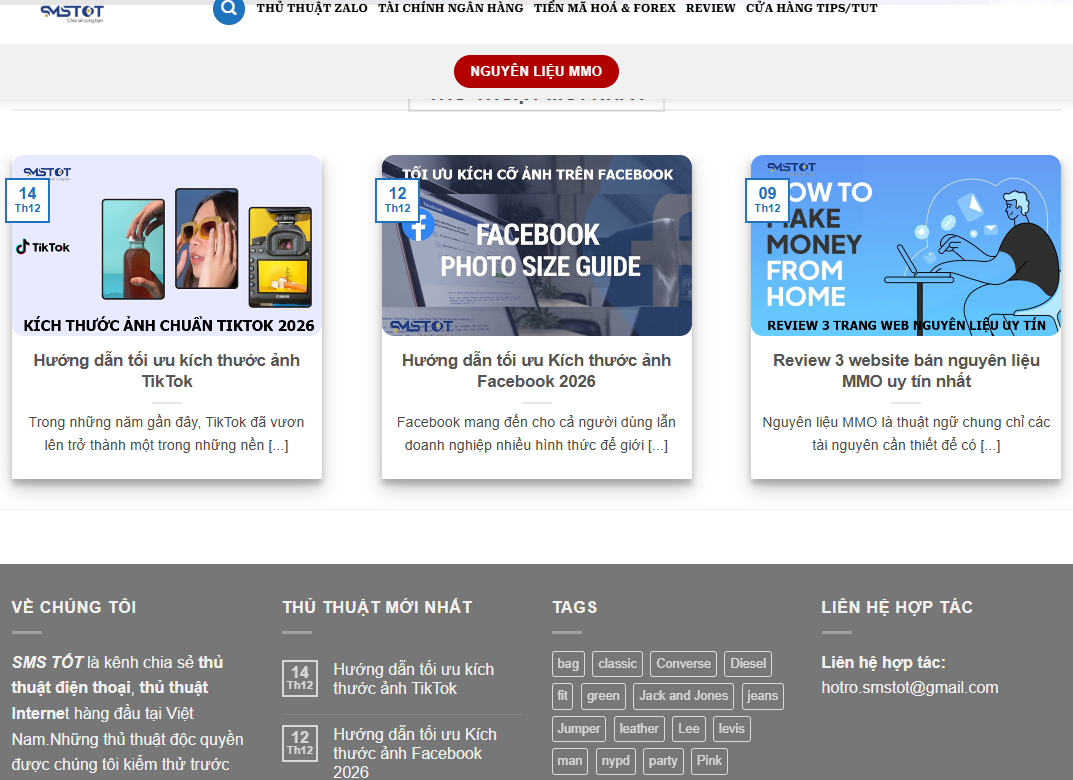Open TikTok image size thumbnail
This screenshot has height=780, width=1073.
tap(167, 245)
